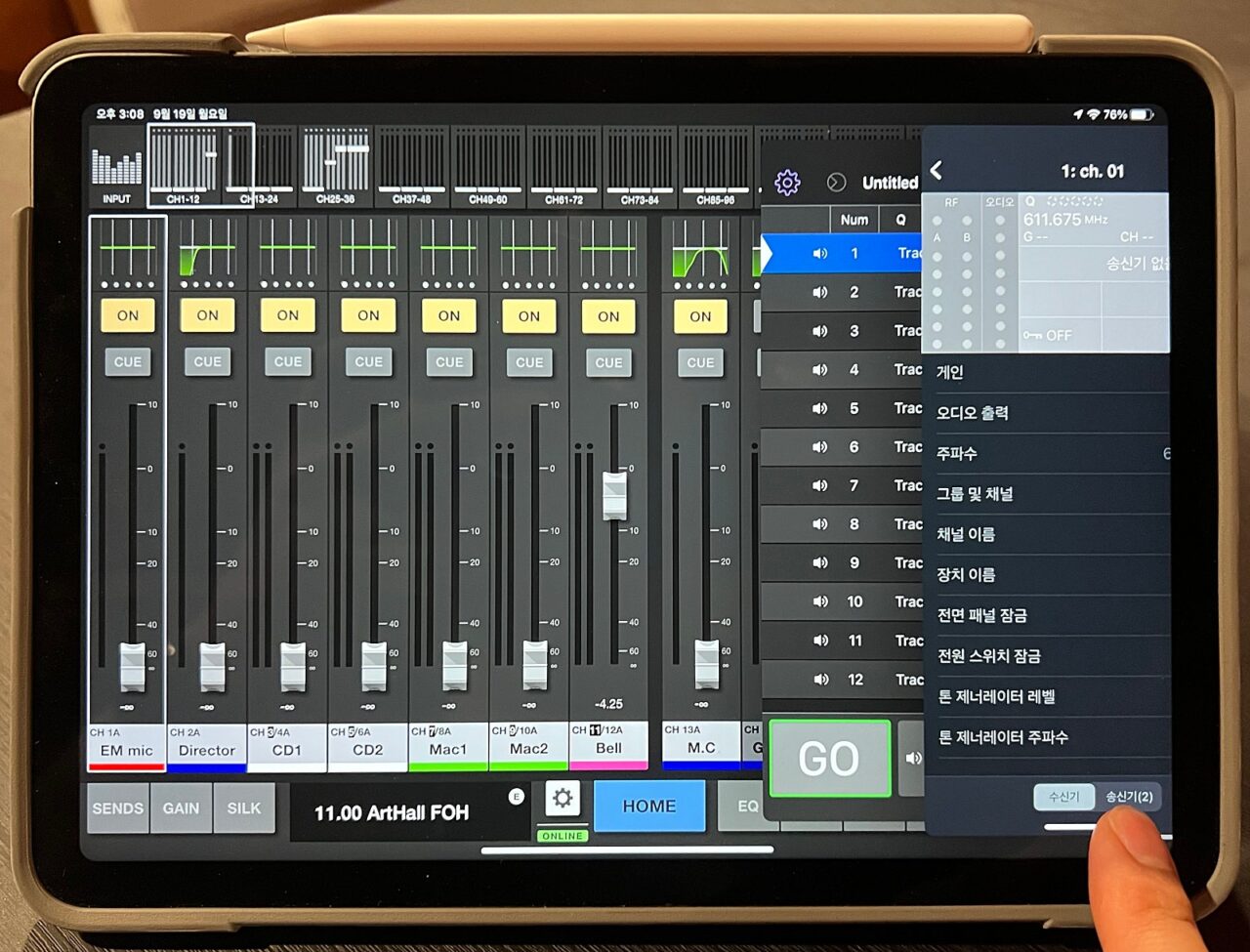Click the speaker icon on cue 4
Viewport: 1250px width, 952px height.
[x=820, y=370]
